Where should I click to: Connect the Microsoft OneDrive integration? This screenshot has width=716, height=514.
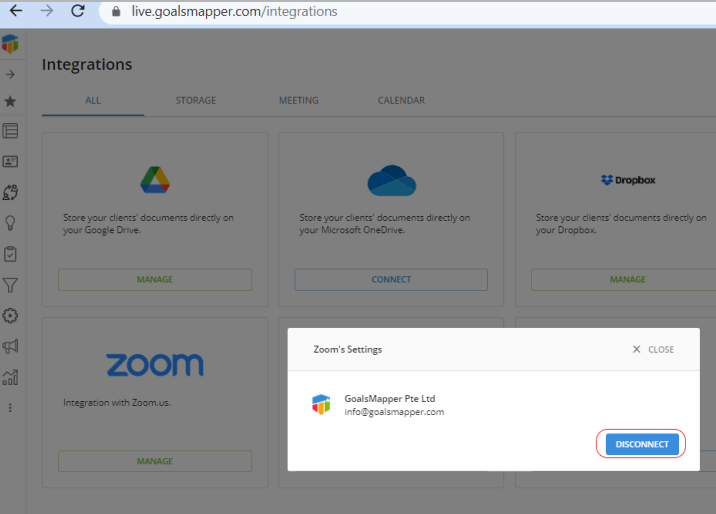[x=391, y=279]
